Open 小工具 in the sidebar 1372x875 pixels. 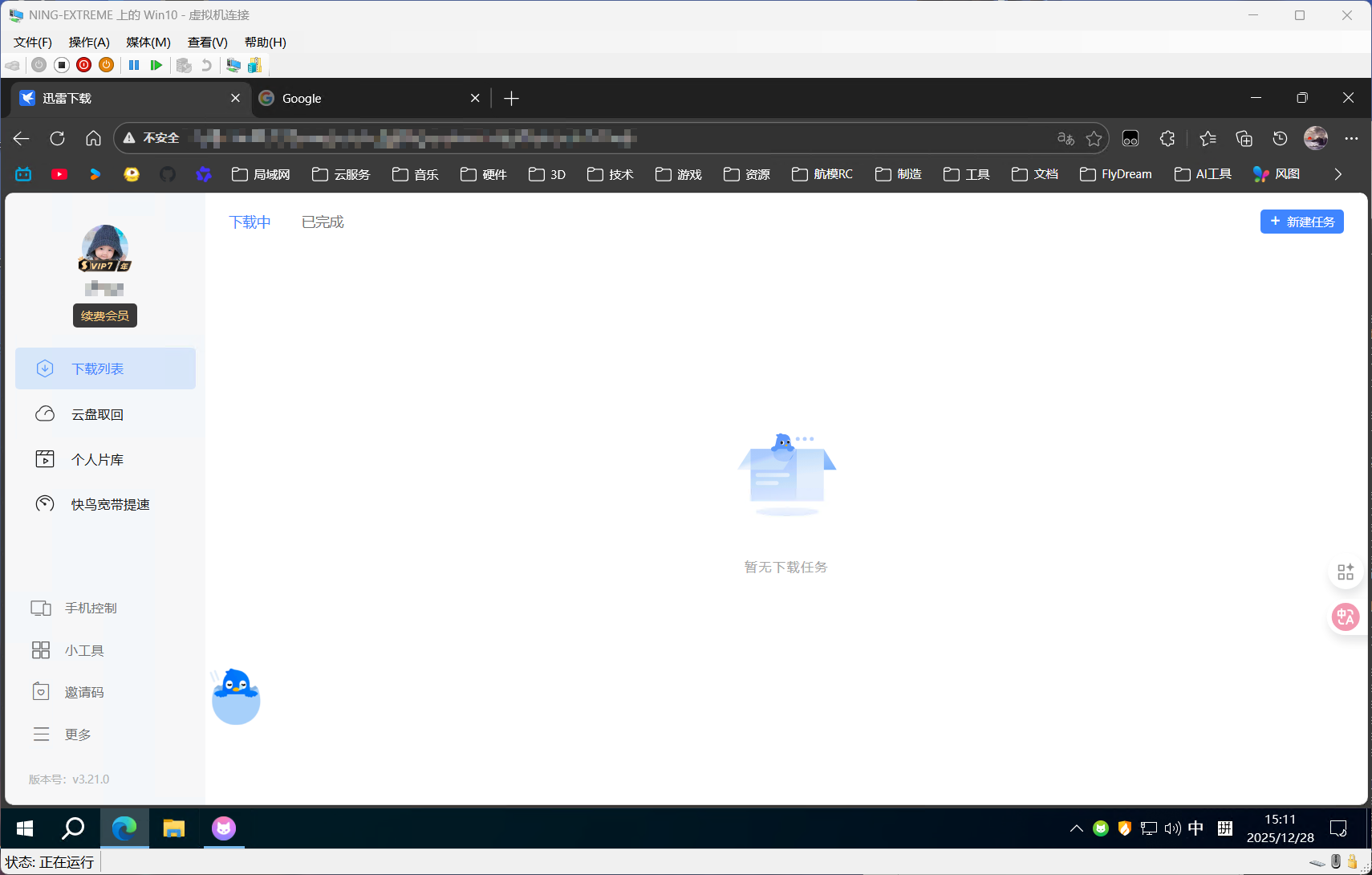coord(67,650)
